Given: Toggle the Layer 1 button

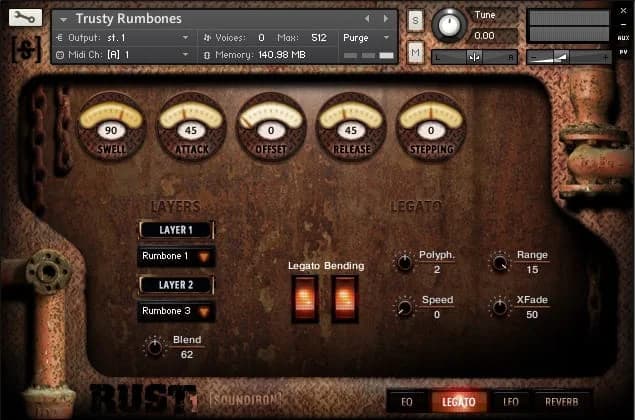Looking at the screenshot, I should [x=176, y=230].
